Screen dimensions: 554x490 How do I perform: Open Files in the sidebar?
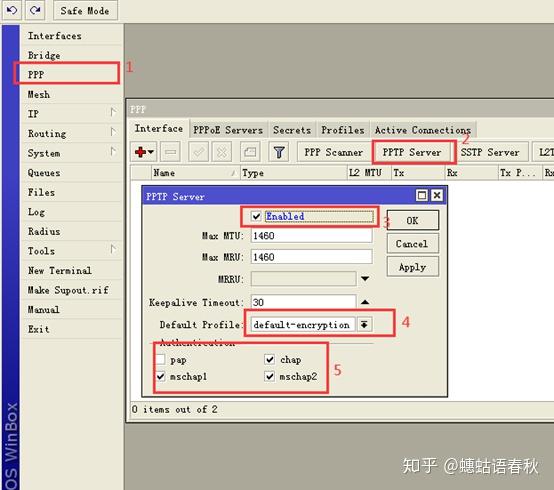pyautogui.click(x=72, y=192)
